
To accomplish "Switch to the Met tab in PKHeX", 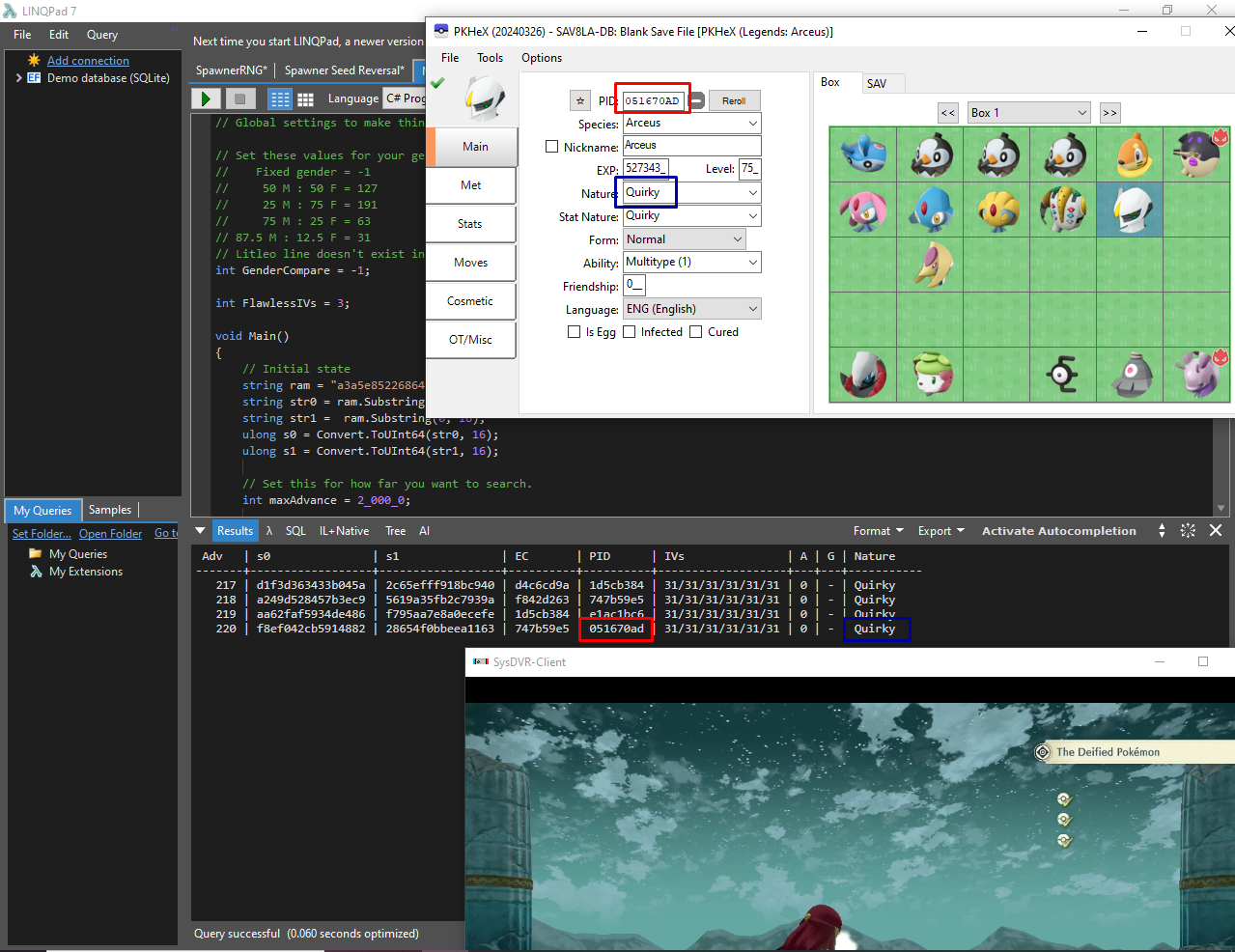I will coord(470,185).
